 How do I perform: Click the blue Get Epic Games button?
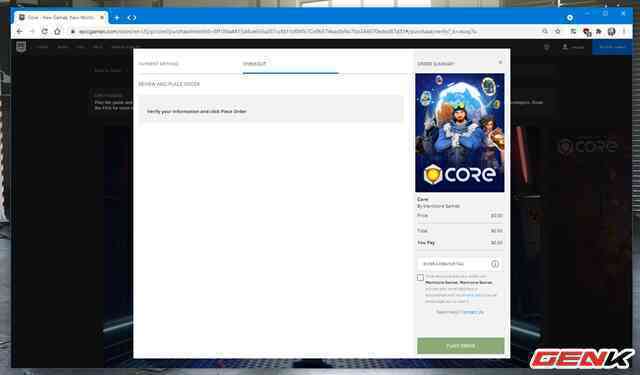(x=612, y=47)
